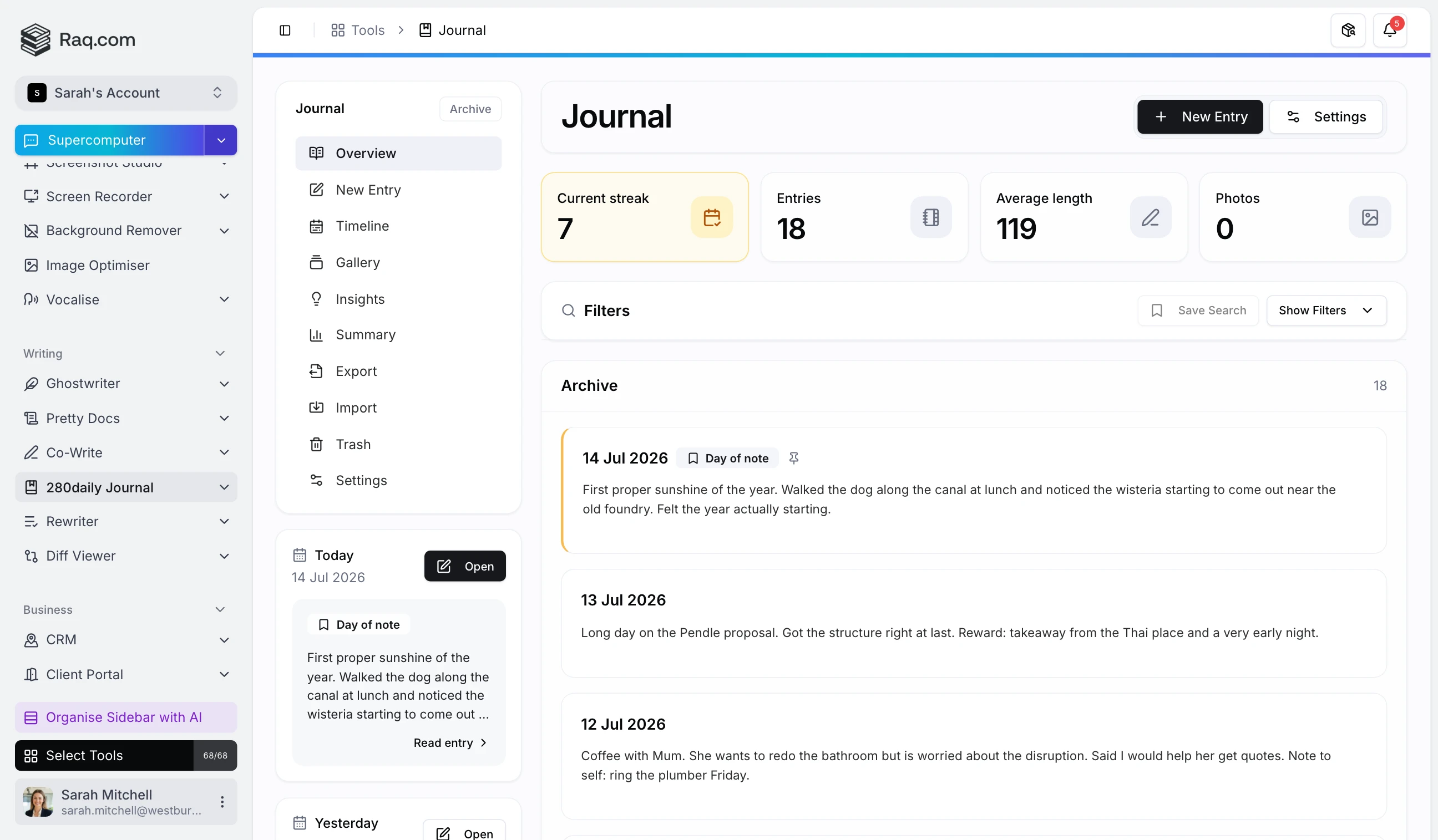The width and height of the screenshot is (1438, 840).
Task: Click Organise Sidebar with AI
Action: tap(125, 717)
